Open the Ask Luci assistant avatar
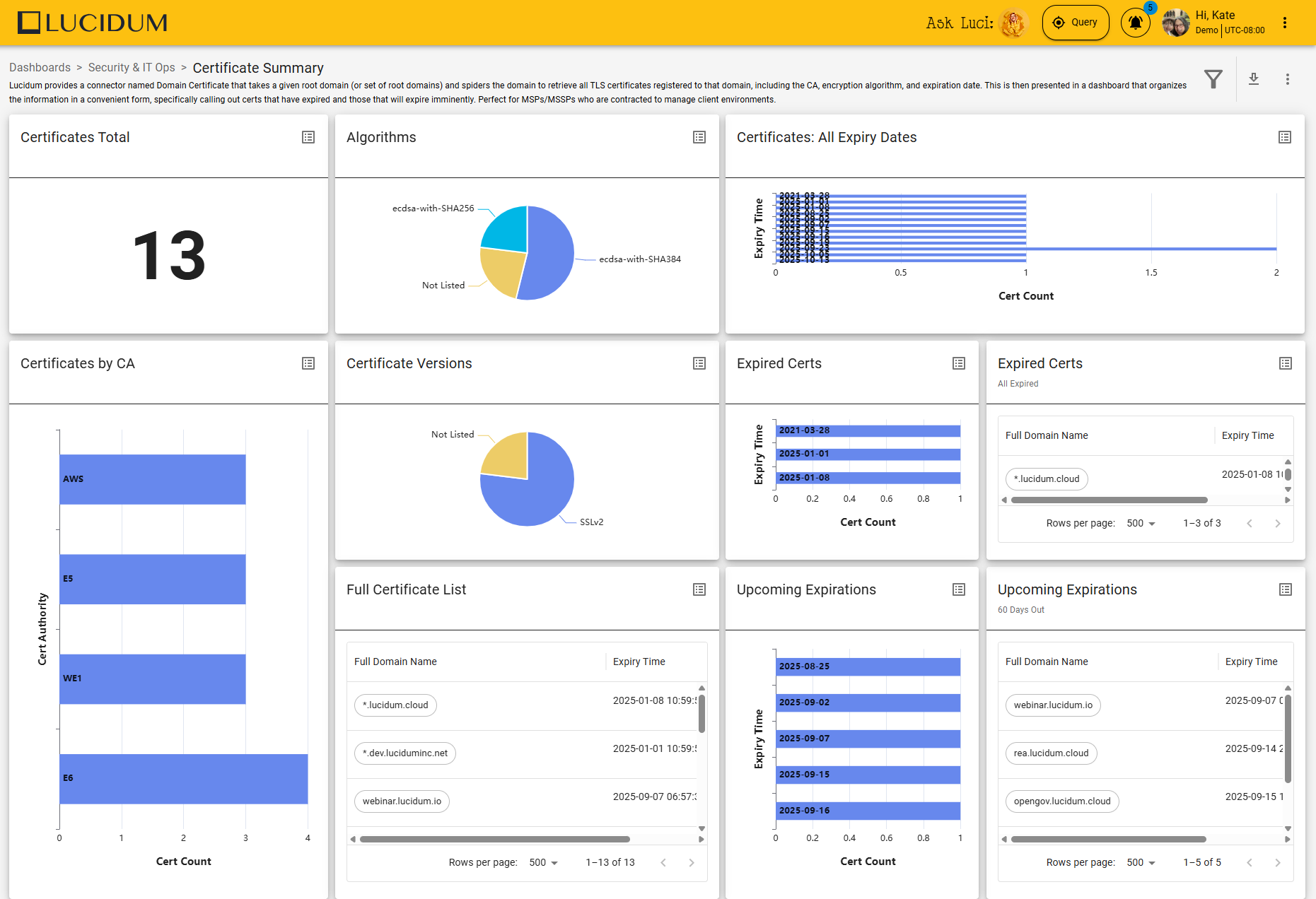Image resolution: width=1316 pixels, height=899 pixels. click(1013, 23)
